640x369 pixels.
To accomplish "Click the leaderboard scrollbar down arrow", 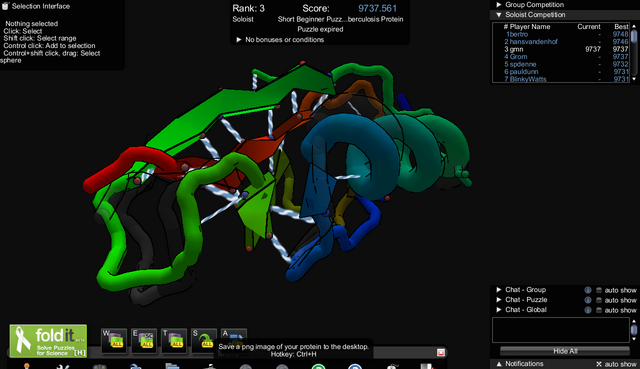I will coord(634,79).
